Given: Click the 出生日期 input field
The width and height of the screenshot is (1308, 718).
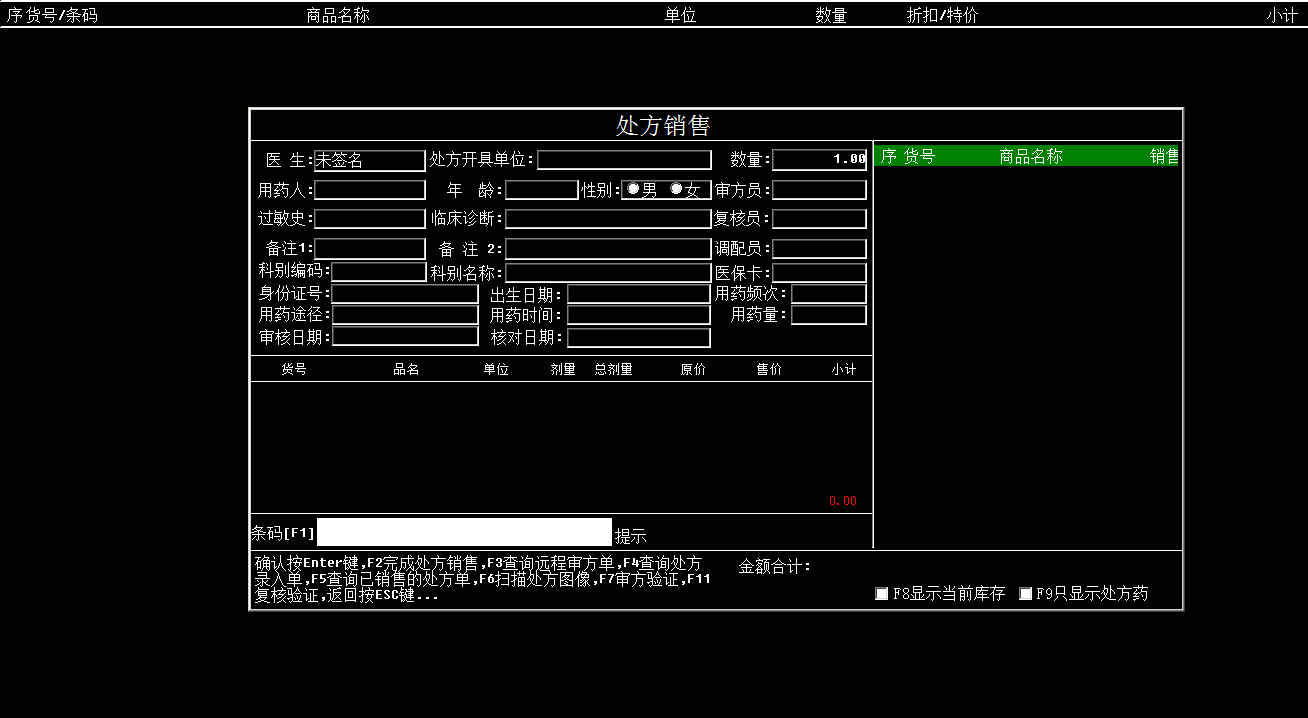Looking at the screenshot, I should pyautogui.click(x=638, y=294).
